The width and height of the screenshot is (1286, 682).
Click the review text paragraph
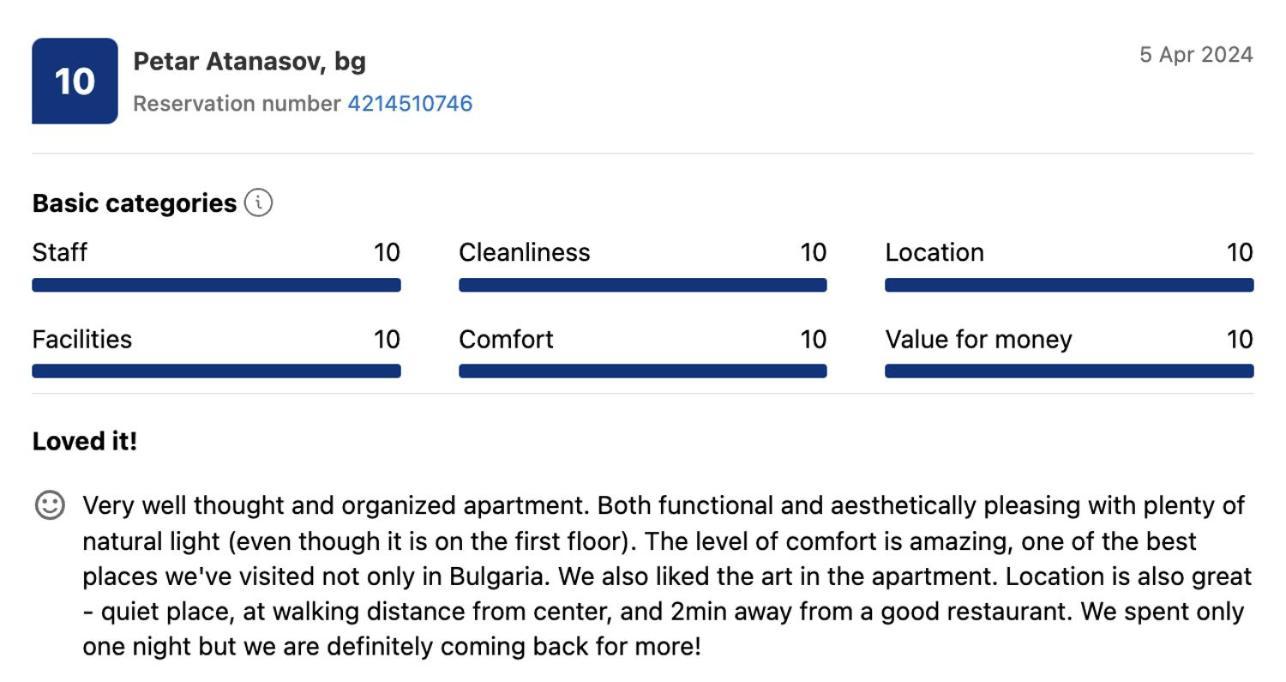[667, 576]
